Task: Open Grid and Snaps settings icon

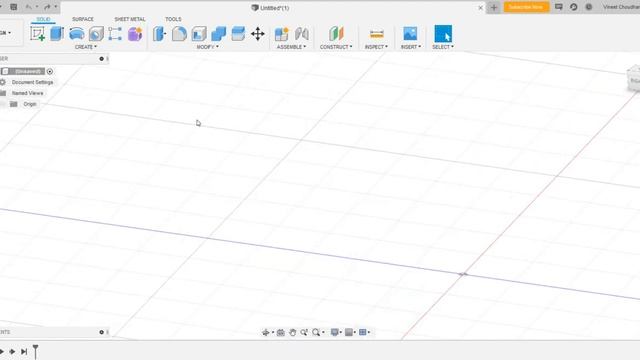Action: (x=349, y=332)
